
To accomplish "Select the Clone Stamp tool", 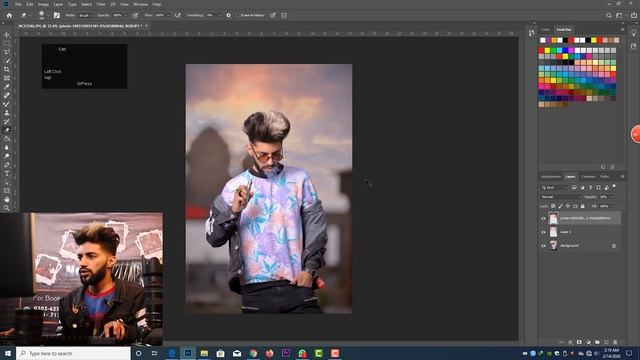I will click(7, 113).
